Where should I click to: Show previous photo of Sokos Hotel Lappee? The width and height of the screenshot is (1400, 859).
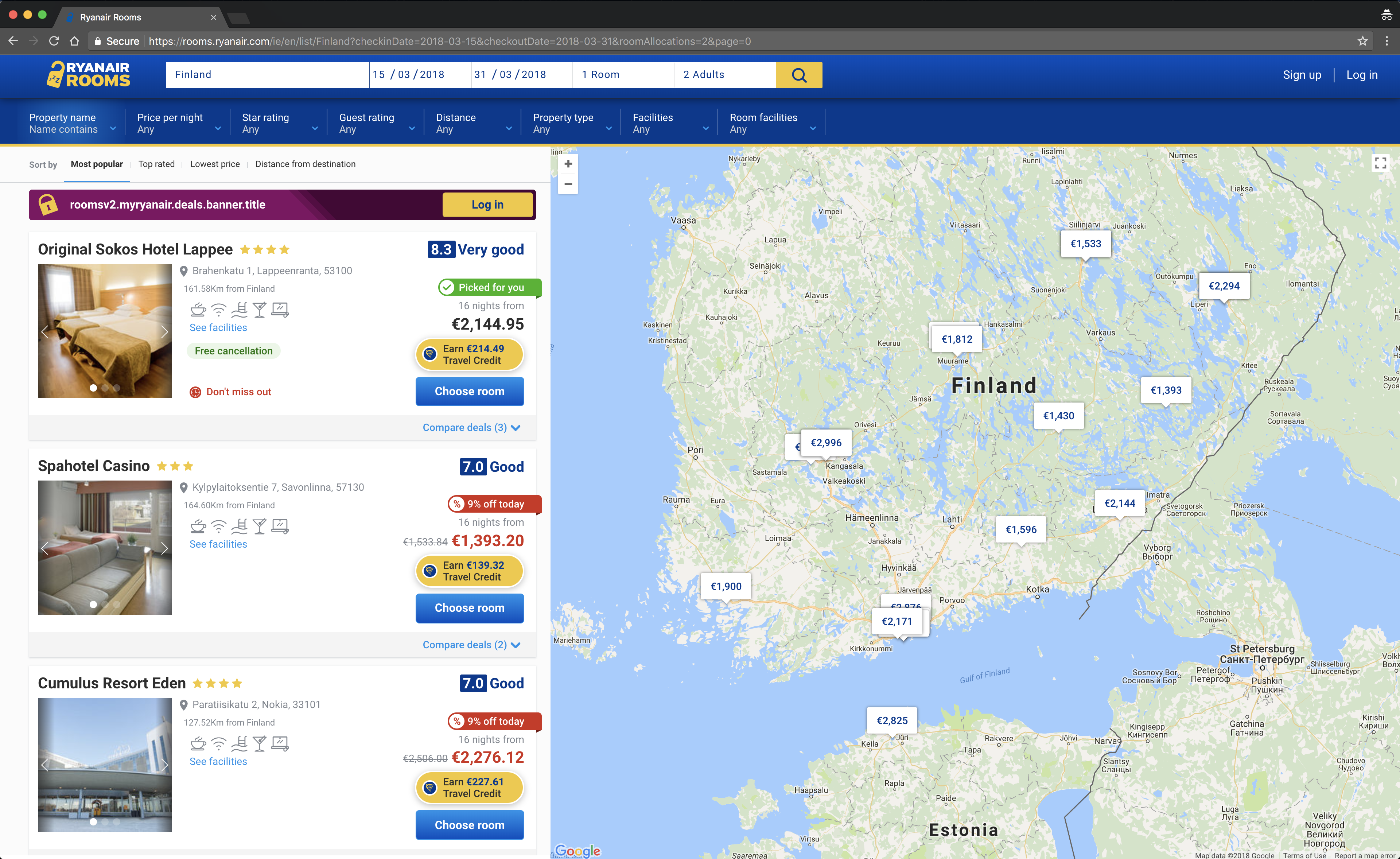click(45, 331)
